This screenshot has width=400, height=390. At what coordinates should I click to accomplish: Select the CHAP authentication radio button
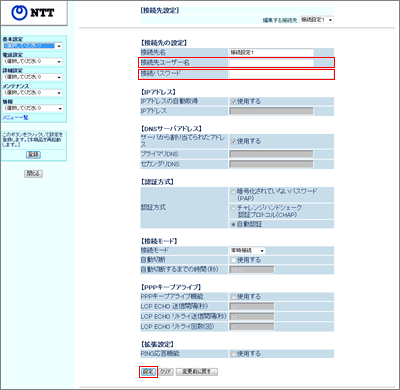(x=233, y=208)
